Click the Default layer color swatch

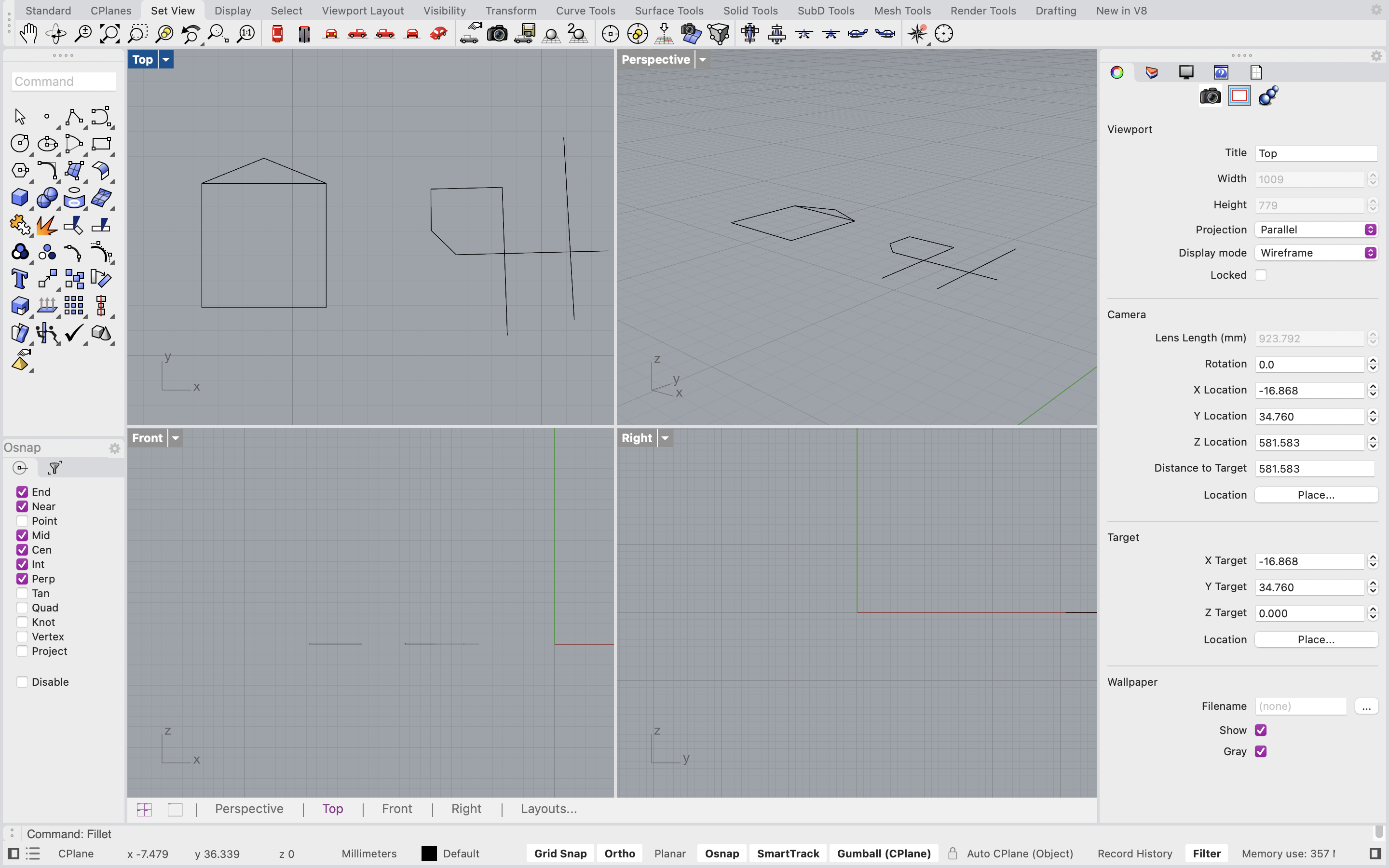point(428,853)
